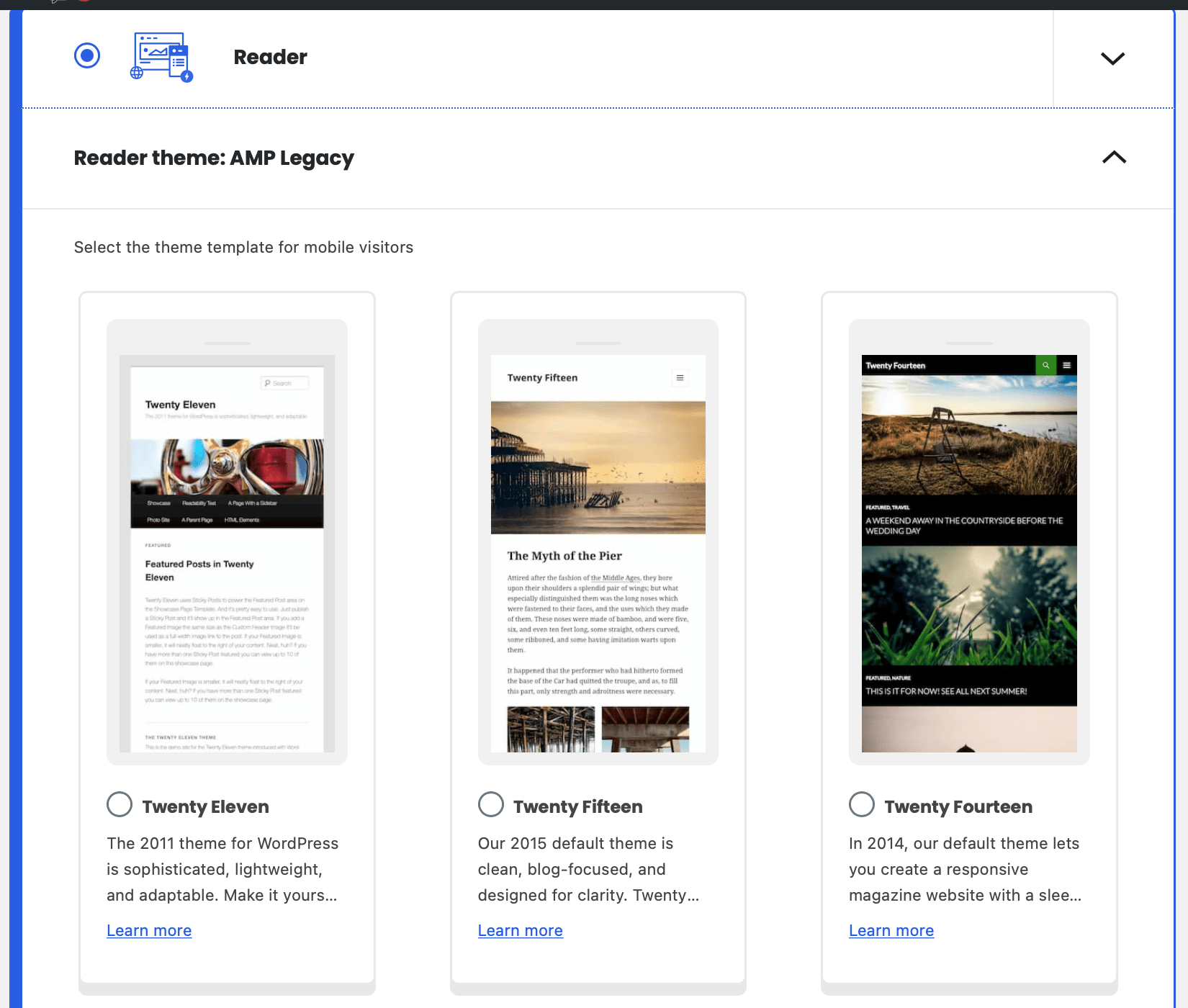Choose the Twenty Fifteen theme radio button
The width and height of the screenshot is (1188, 1008).
(x=491, y=804)
